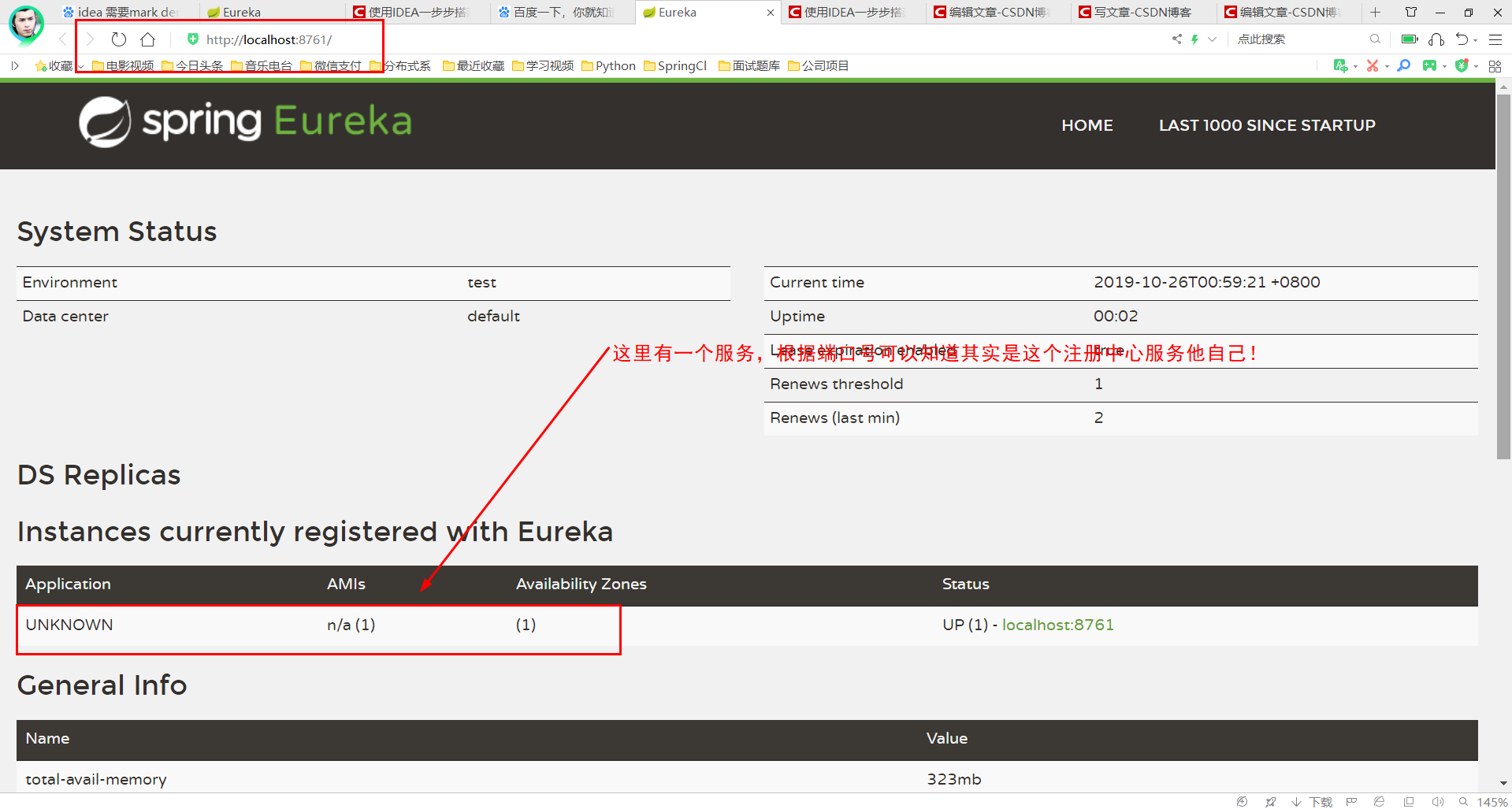Click the status bar sound speaker icon
This screenshot has height=809, width=1512.
point(1437,801)
